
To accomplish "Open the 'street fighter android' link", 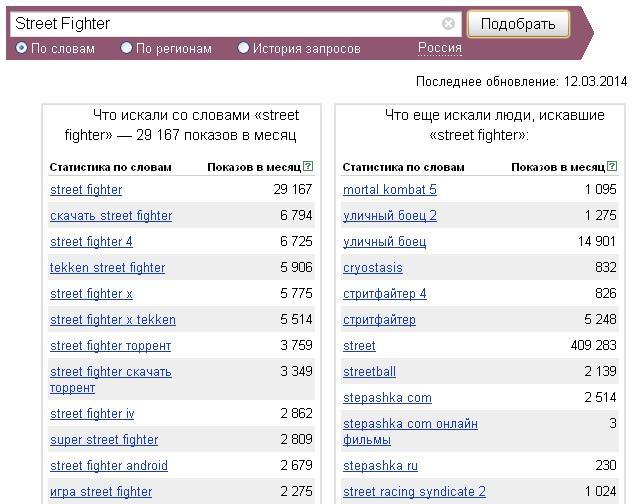I will click(109, 466).
